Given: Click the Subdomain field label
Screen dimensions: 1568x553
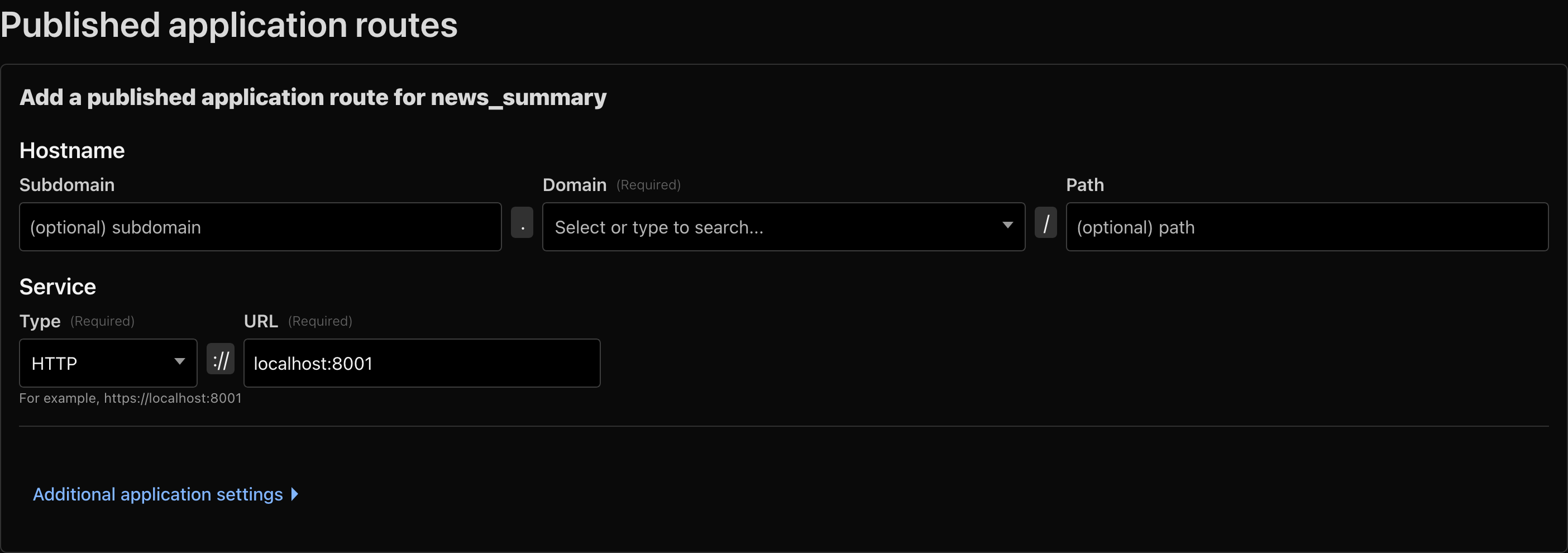Looking at the screenshot, I should pos(67,184).
